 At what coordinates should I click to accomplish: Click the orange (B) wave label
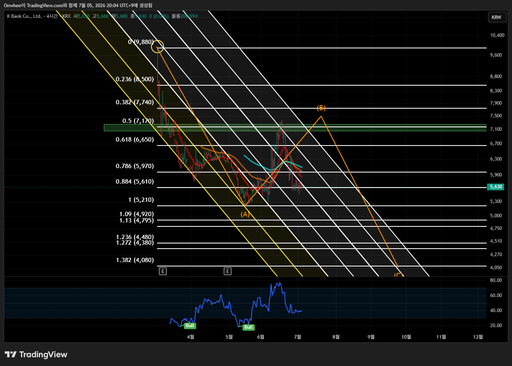tap(321, 108)
